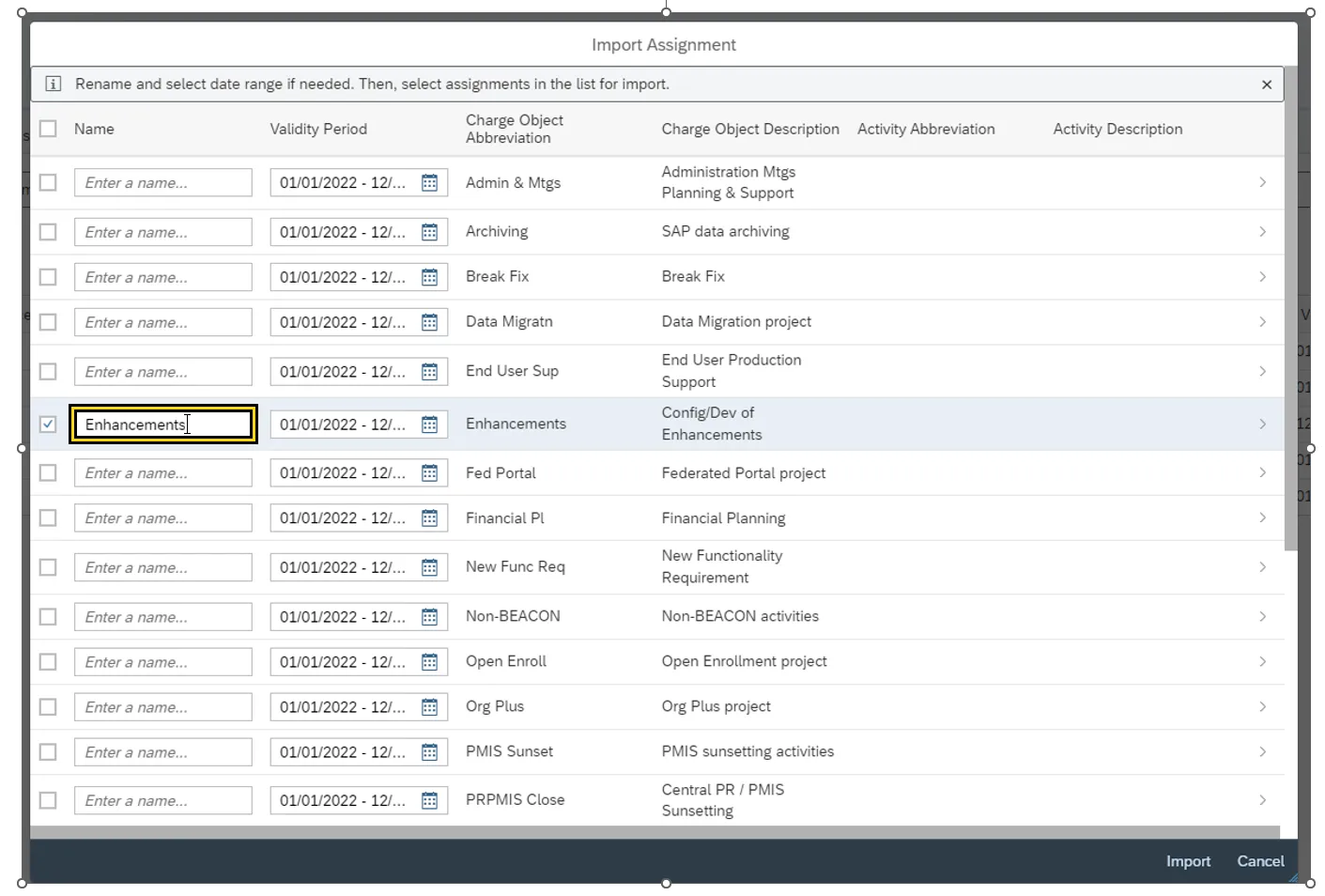Viewport: 1325px width, 896px height.
Task: Open details chevron for Financial Pl row
Action: (1262, 518)
